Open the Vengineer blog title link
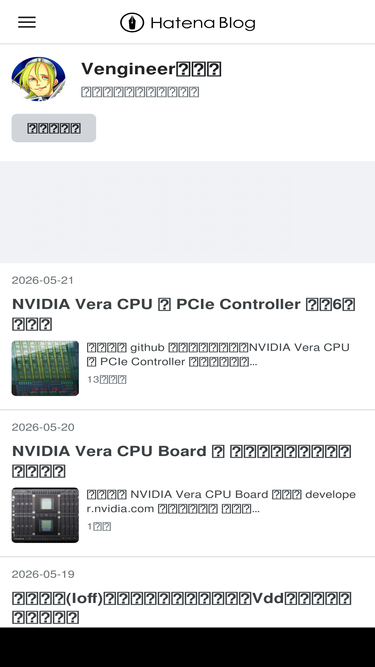The width and height of the screenshot is (375, 667). [x=151, y=68]
